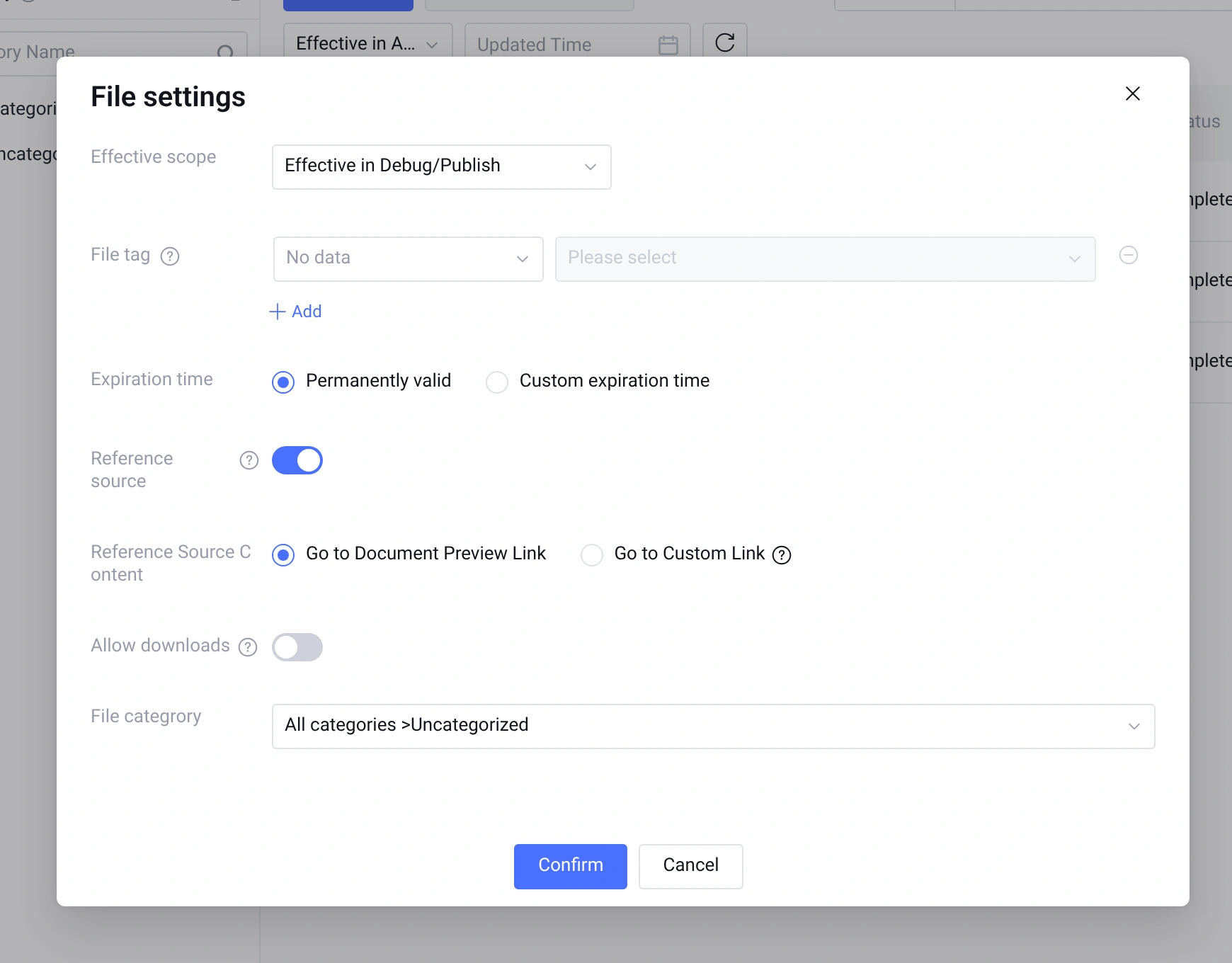Expand the No data file tag dropdown

pyautogui.click(x=409, y=259)
